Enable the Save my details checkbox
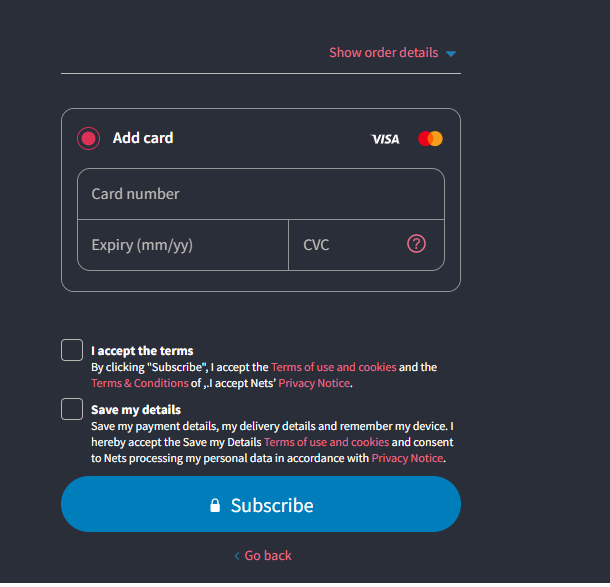Image resolution: width=610 pixels, height=587 pixels. pyautogui.click(x=72, y=409)
